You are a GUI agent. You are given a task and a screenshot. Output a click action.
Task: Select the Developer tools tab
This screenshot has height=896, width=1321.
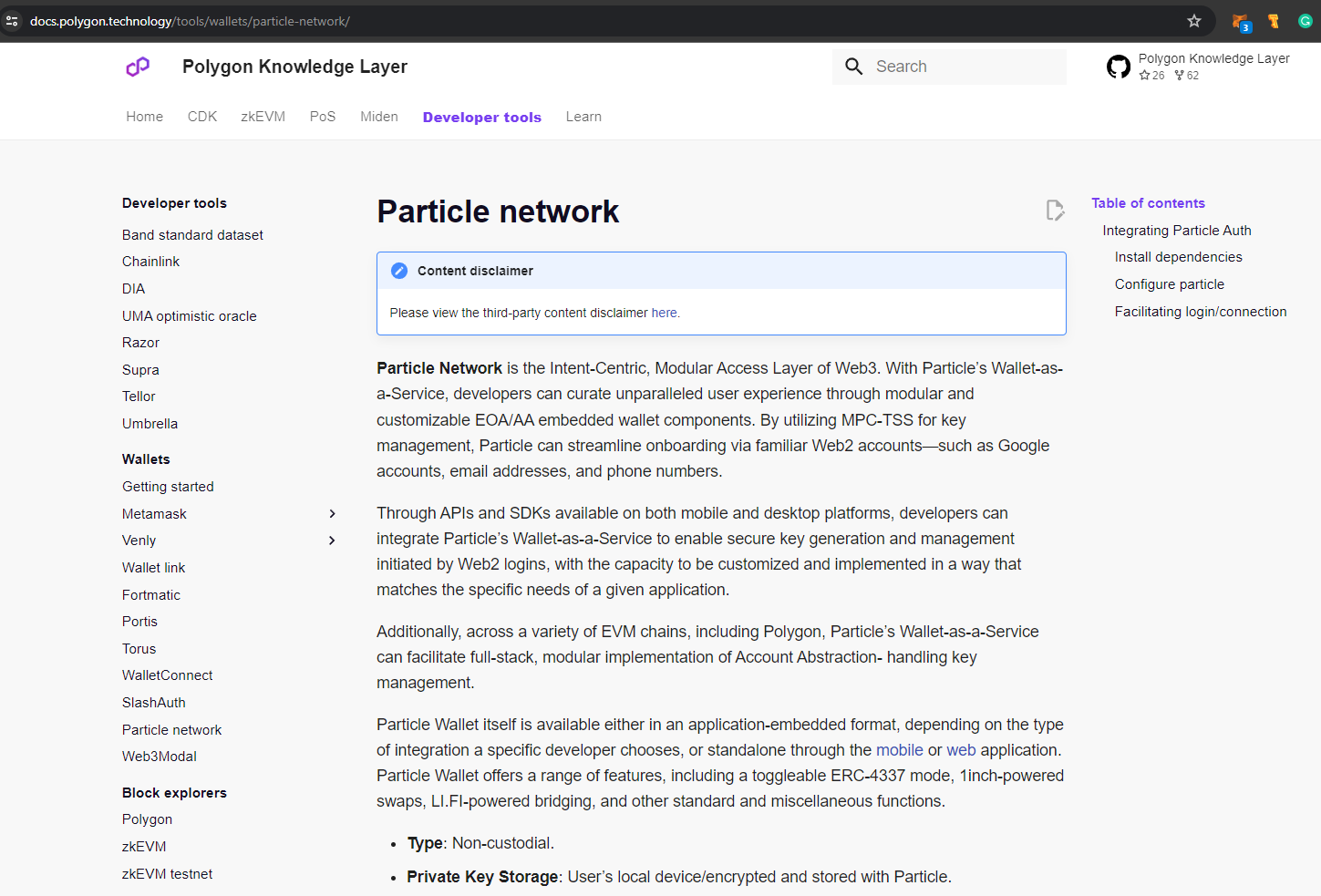pyautogui.click(x=482, y=117)
